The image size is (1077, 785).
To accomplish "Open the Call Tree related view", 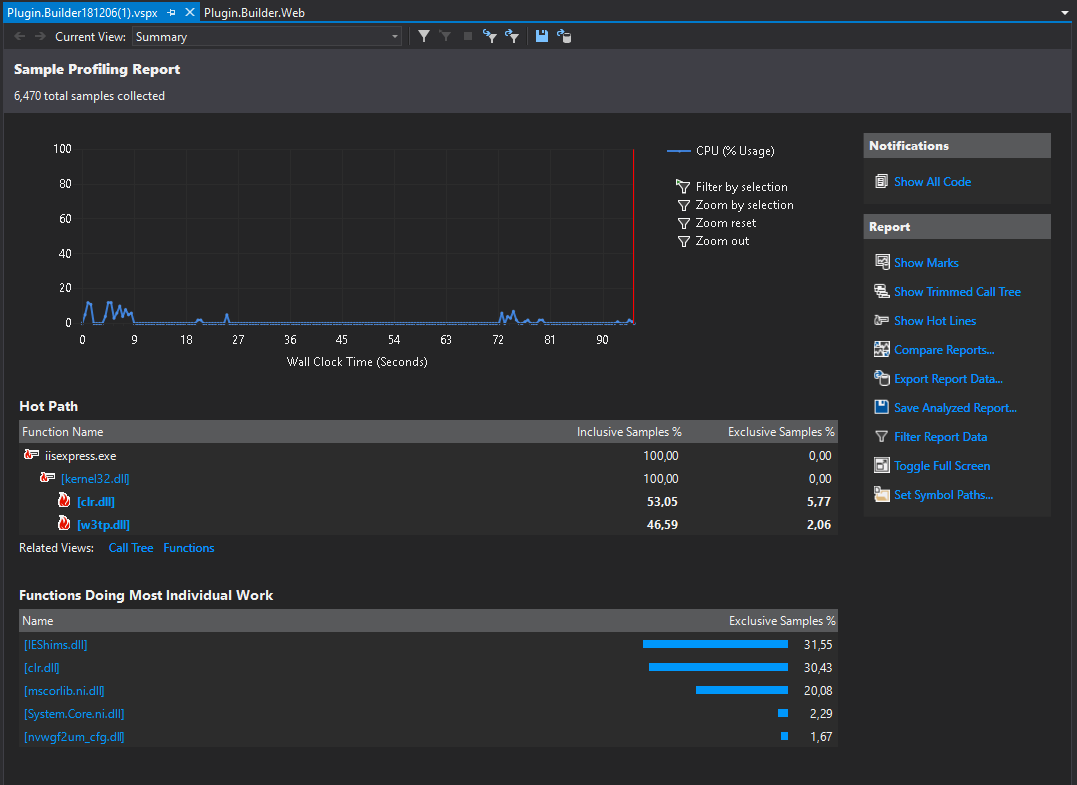I will tap(130, 548).
